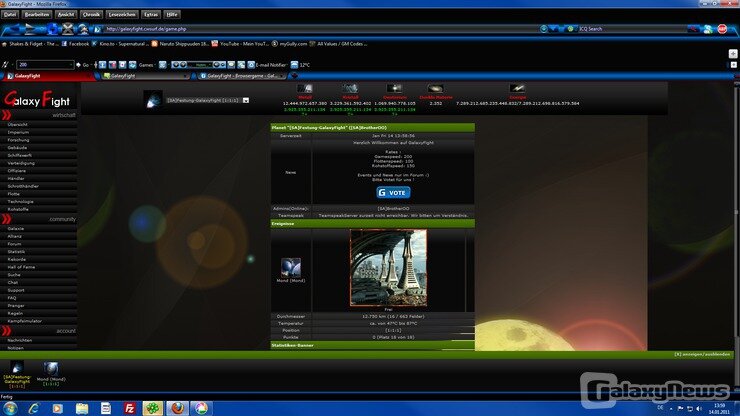Open the Hilfe menu
The width and height of the screenshot is (740, 416).
(172, 15)
